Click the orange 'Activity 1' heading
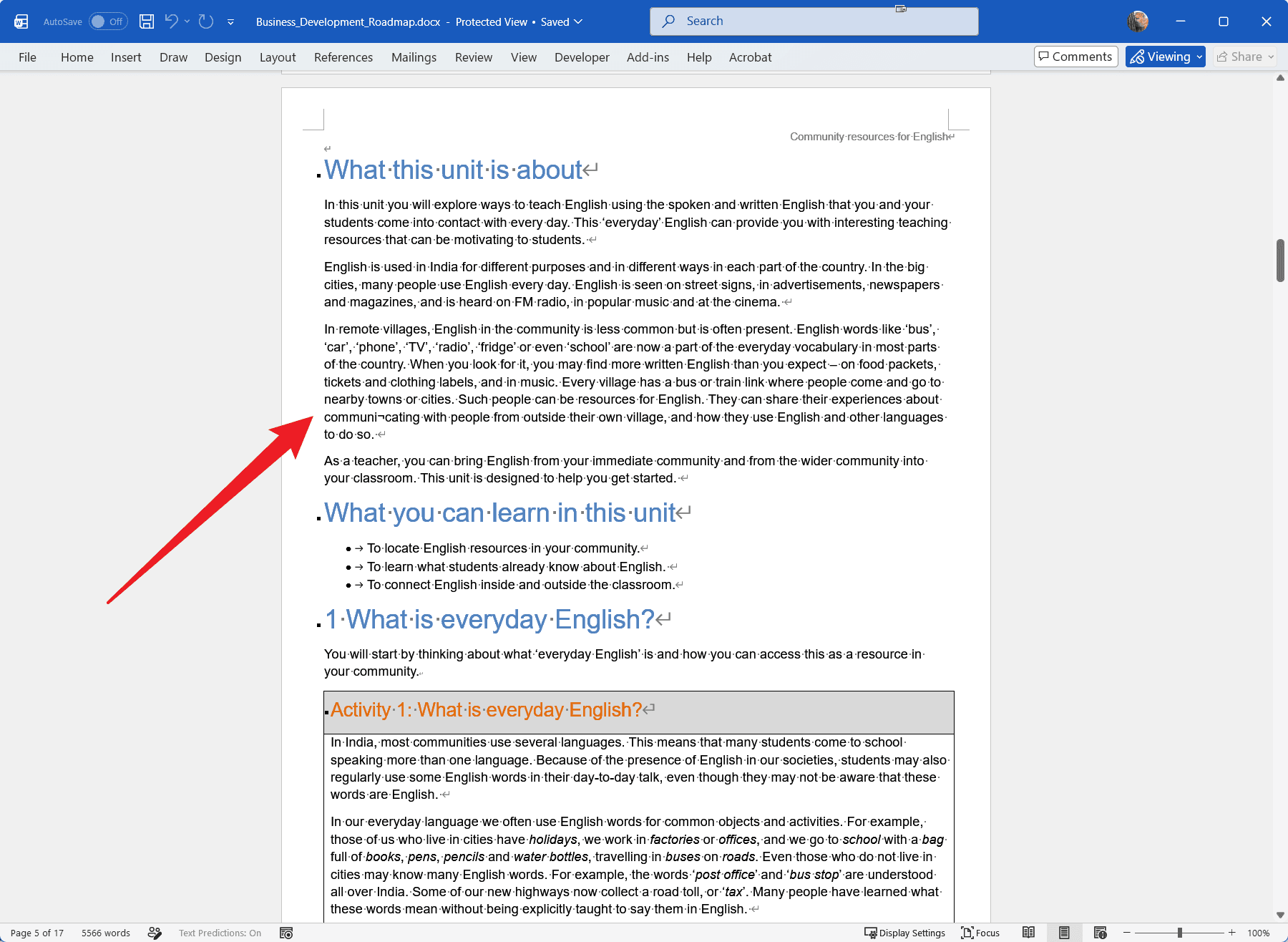Image resolution: width=1288 pixels, height=942 pixels. coord(487,710)
